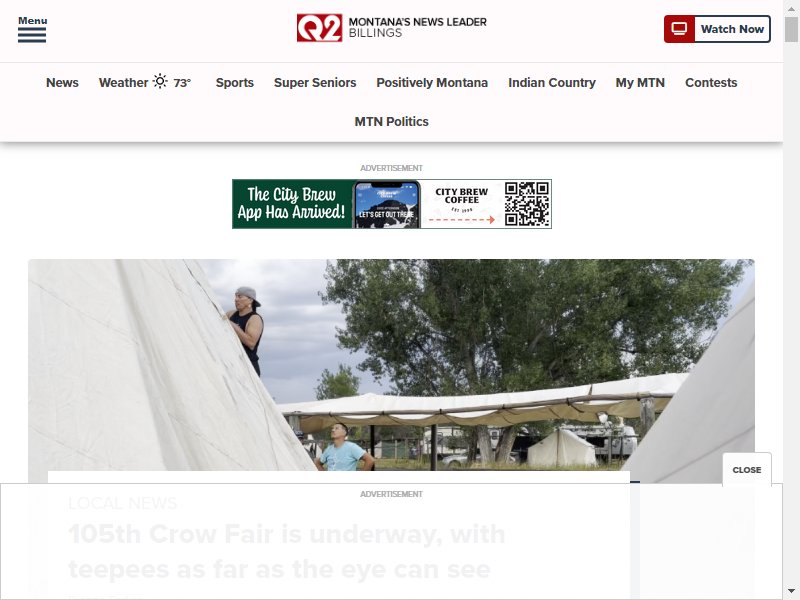Screen dimensions: 800x600
Task: Click the Q2 logo
Action: pyautogui.click(x=319, y=28)
